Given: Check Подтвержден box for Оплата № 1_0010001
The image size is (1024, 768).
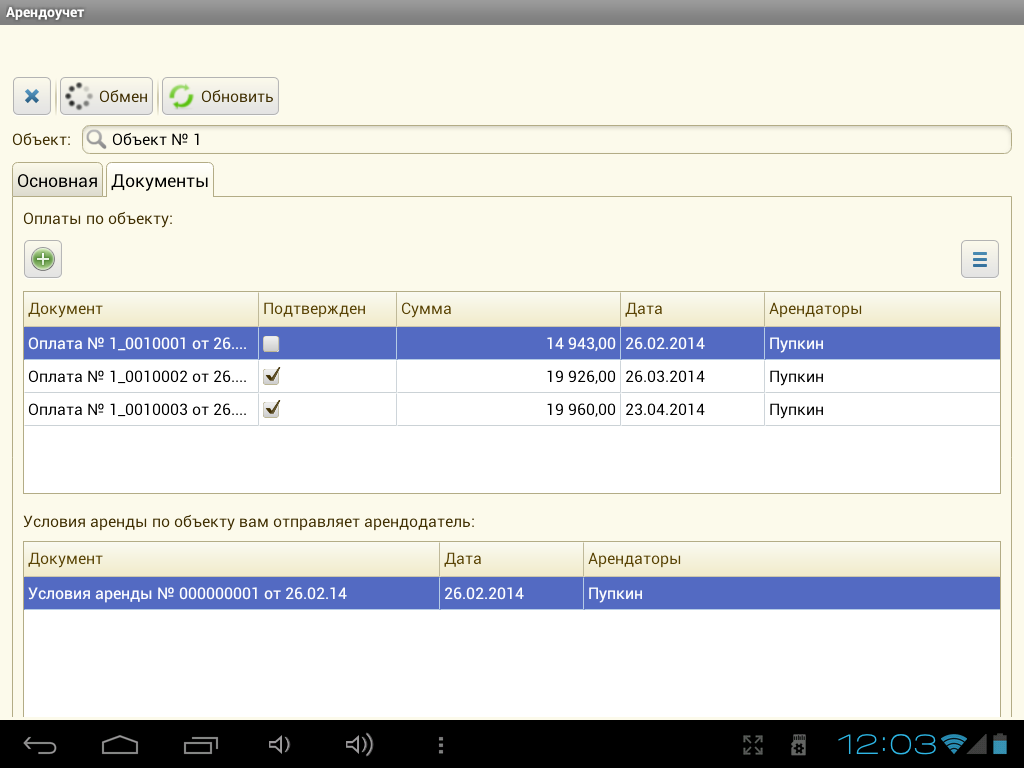Looking at the screenshot, I should [x=271, y=344].
